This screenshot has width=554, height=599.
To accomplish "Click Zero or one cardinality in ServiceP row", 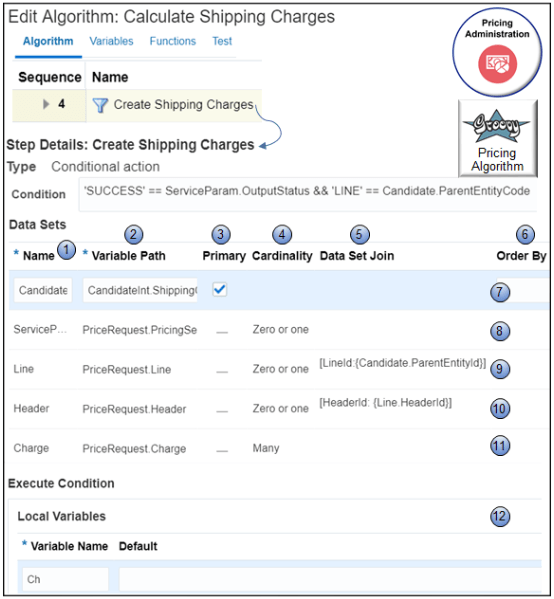I will tap(280, 329).
